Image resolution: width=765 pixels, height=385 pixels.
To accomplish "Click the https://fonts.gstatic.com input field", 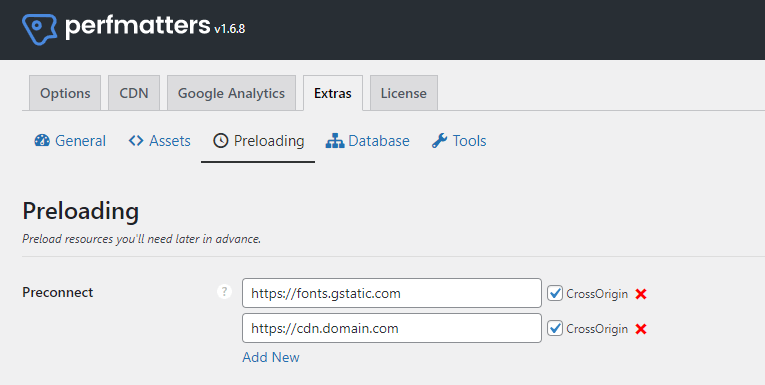I will point(392,293).
